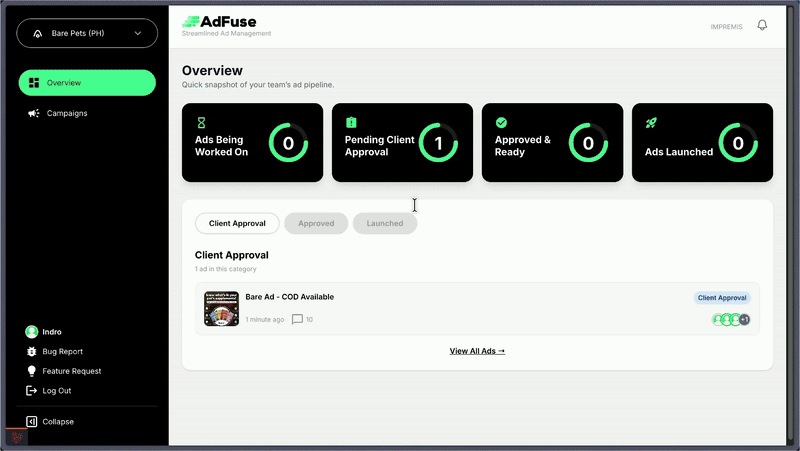Click the Bug Report bug icon
The image size is (800, 451).
32,352
